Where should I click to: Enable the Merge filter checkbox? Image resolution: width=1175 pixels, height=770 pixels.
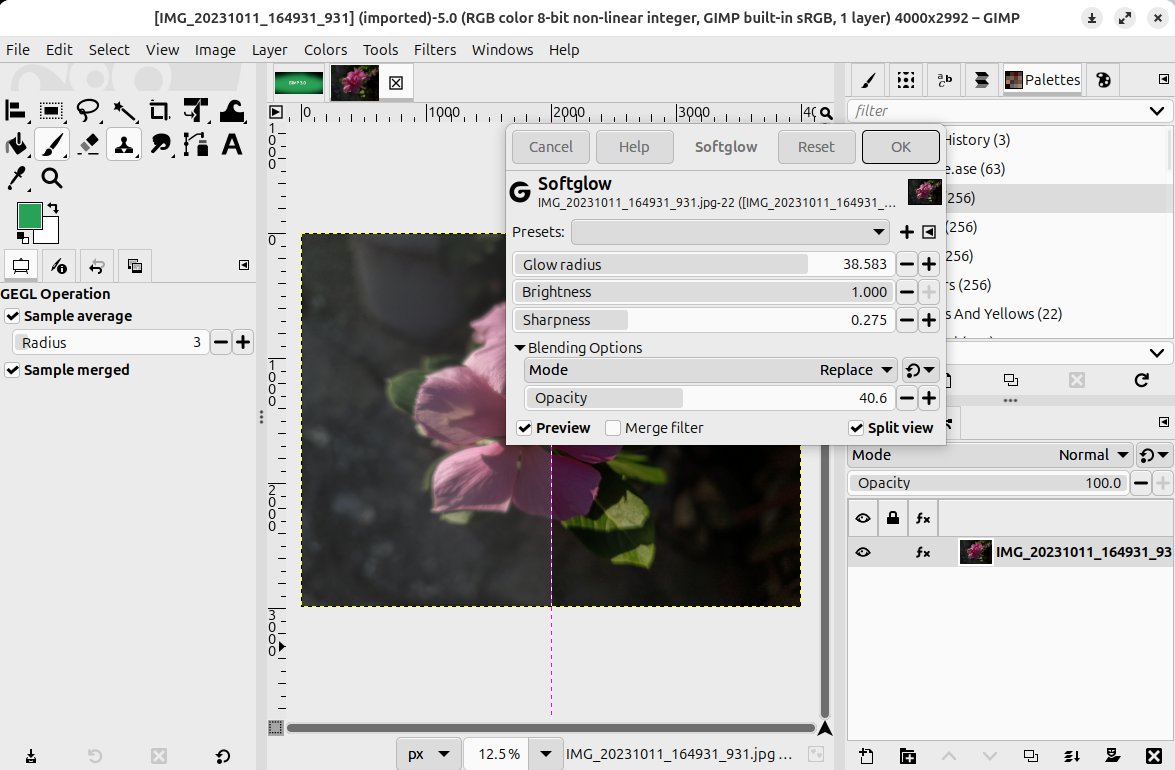pos(613,428)
